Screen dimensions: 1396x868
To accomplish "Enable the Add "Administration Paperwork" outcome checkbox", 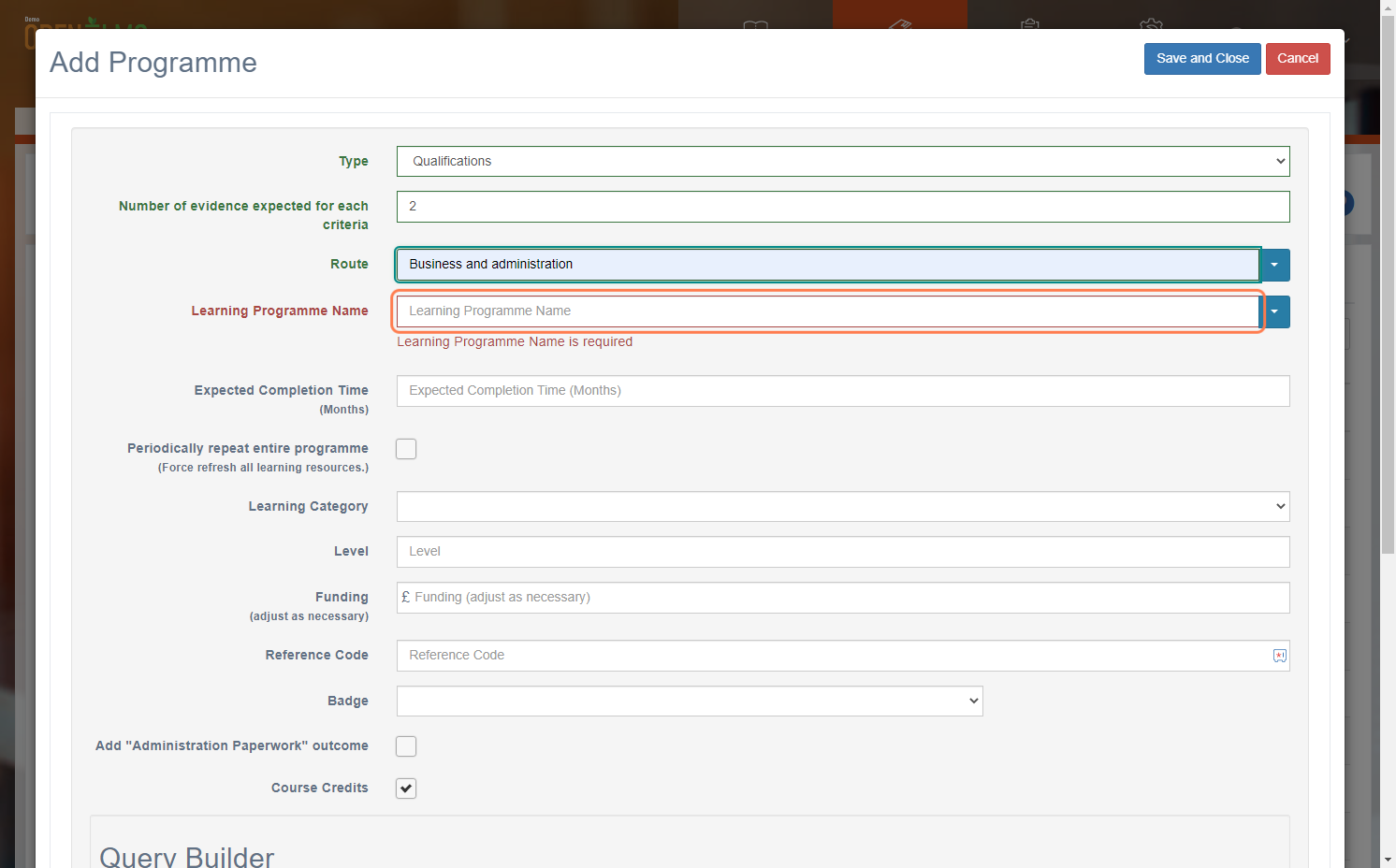I will (x=406, y=746).
